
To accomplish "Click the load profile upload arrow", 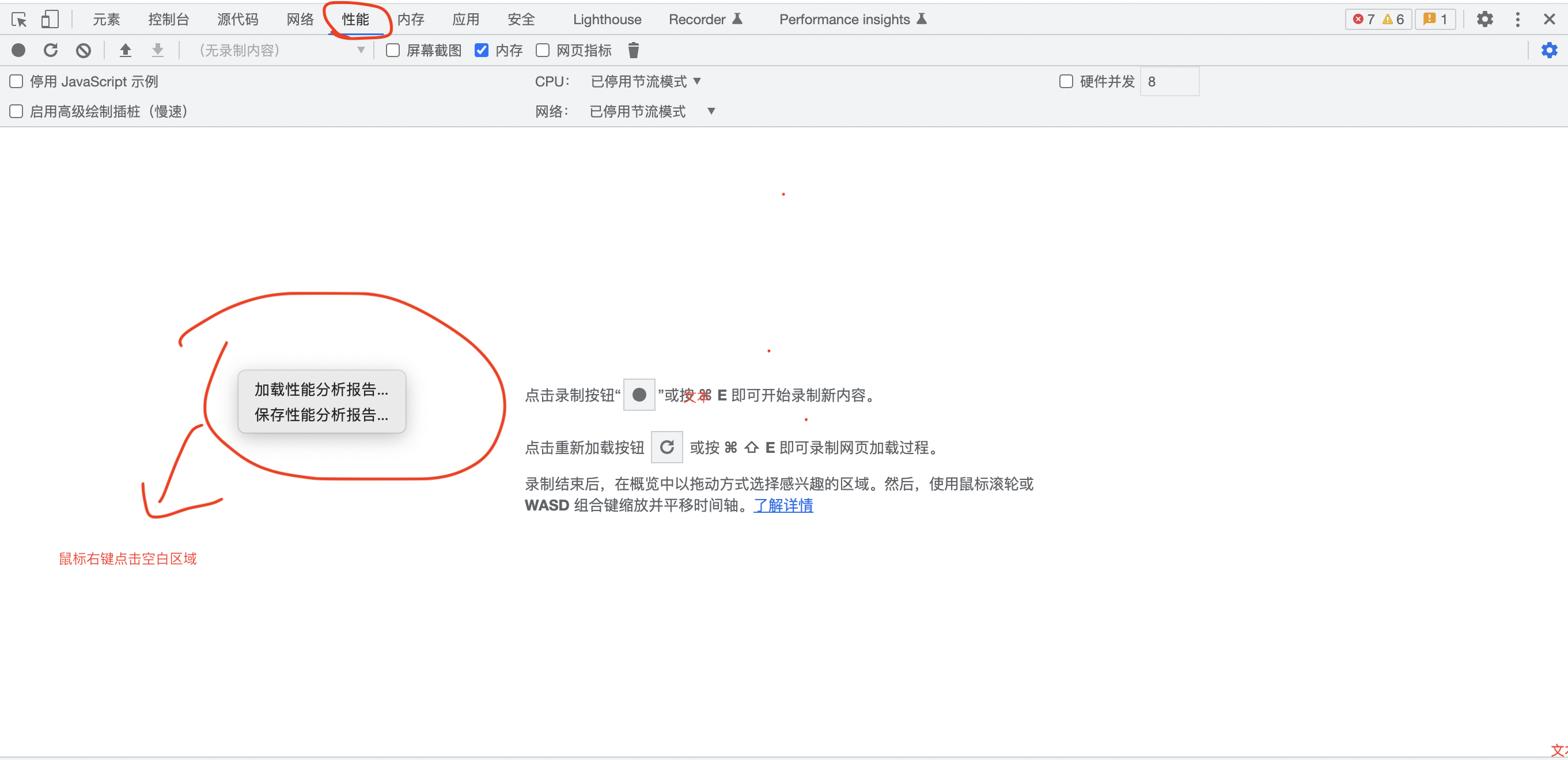I will point(126,50).
